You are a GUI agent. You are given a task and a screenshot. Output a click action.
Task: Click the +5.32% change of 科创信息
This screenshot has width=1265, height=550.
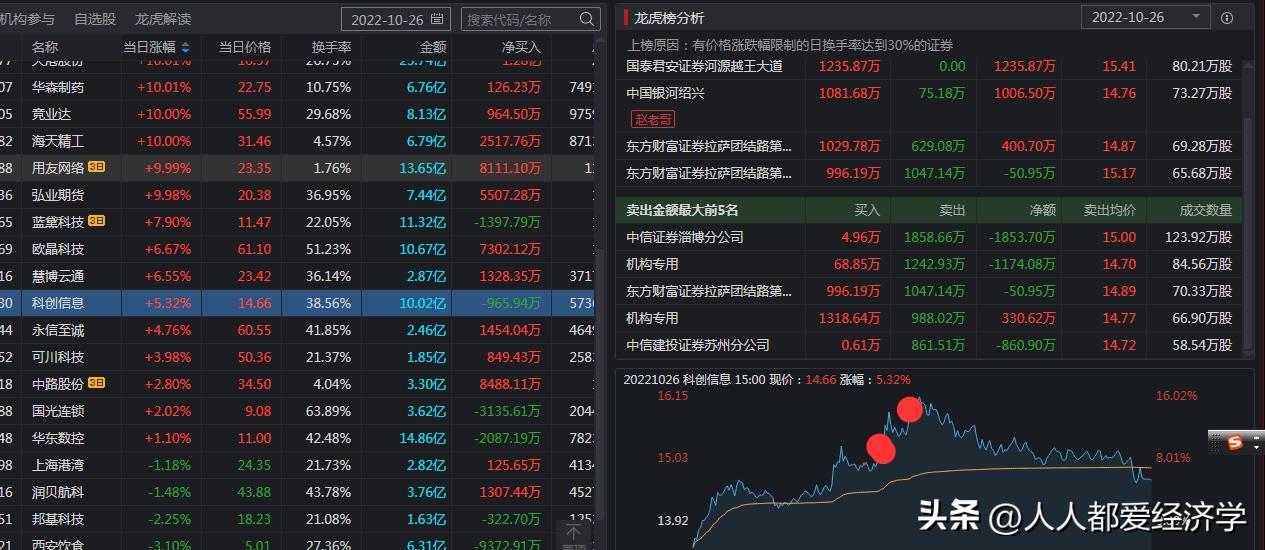click(167, 303)
